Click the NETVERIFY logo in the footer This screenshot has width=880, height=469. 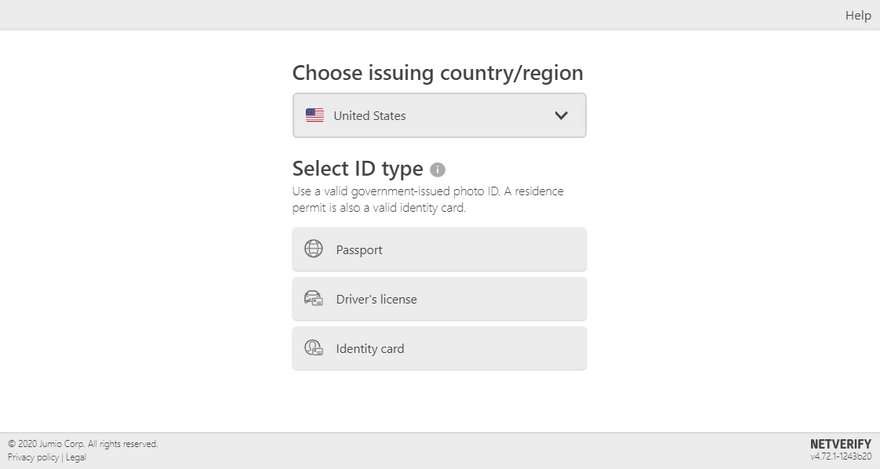point(840,444)
